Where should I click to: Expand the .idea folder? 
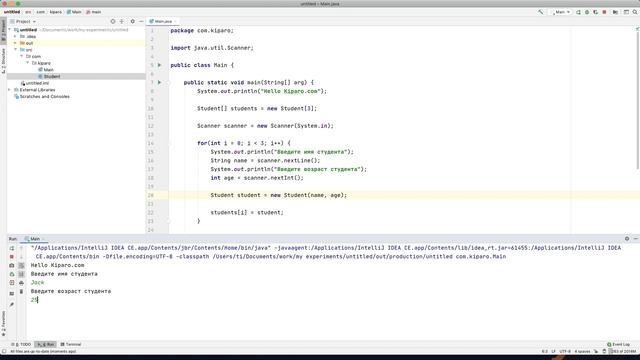click(16, 36)
